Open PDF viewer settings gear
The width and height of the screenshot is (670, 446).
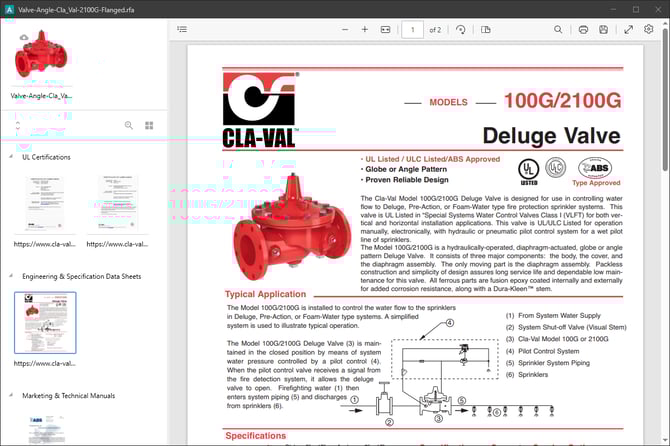[650, 30]
